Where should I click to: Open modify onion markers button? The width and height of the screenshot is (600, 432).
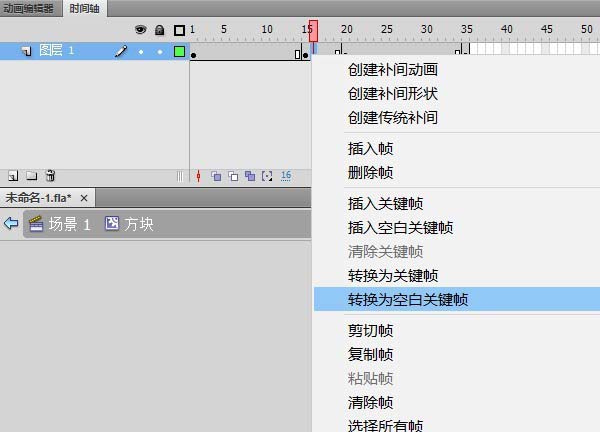pos(267,176)
